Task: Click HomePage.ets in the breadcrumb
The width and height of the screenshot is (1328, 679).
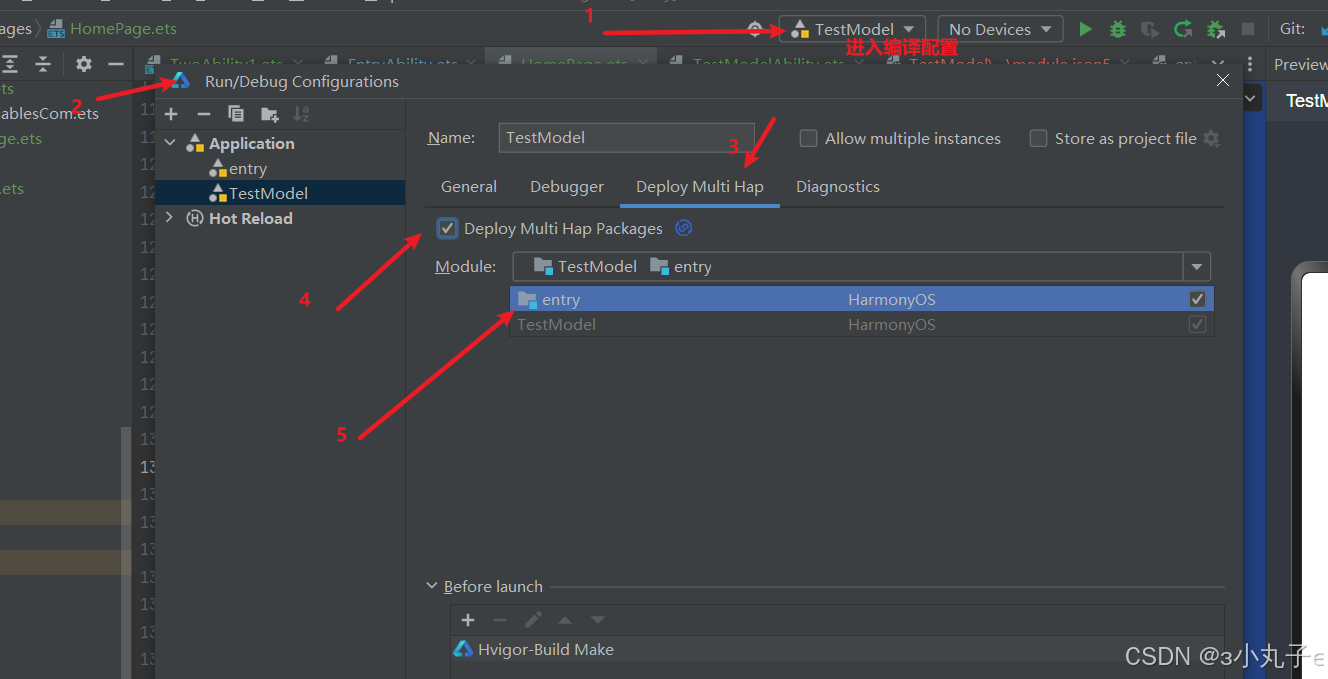Action: [123, 29]
